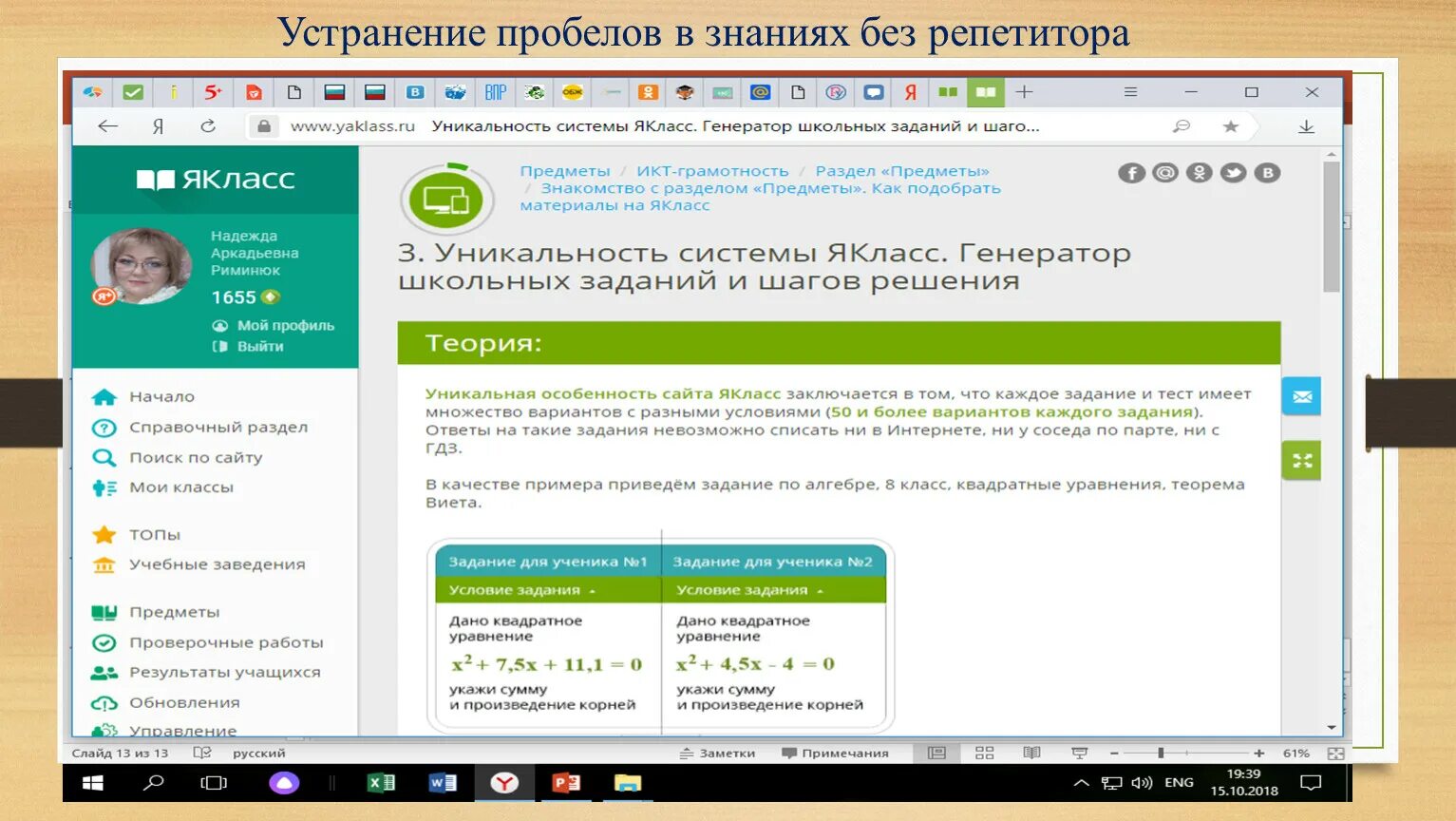Share page via Mail.ru @ icon
This screenshot has width=1456, height=821.
[x=1165, y=173]
